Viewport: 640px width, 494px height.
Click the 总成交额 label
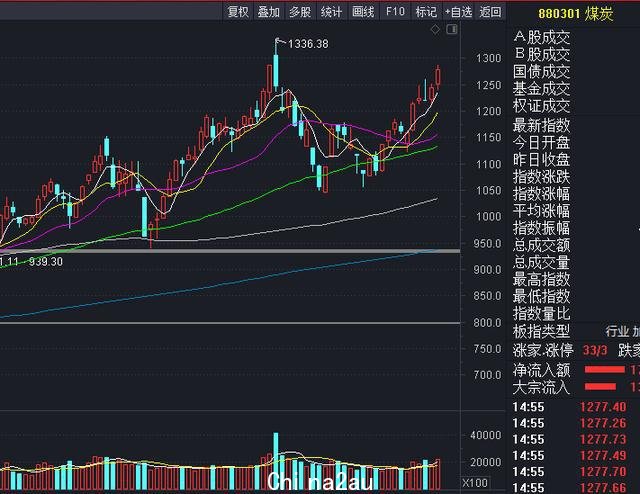pyautogui.click(x=542, y=245)
